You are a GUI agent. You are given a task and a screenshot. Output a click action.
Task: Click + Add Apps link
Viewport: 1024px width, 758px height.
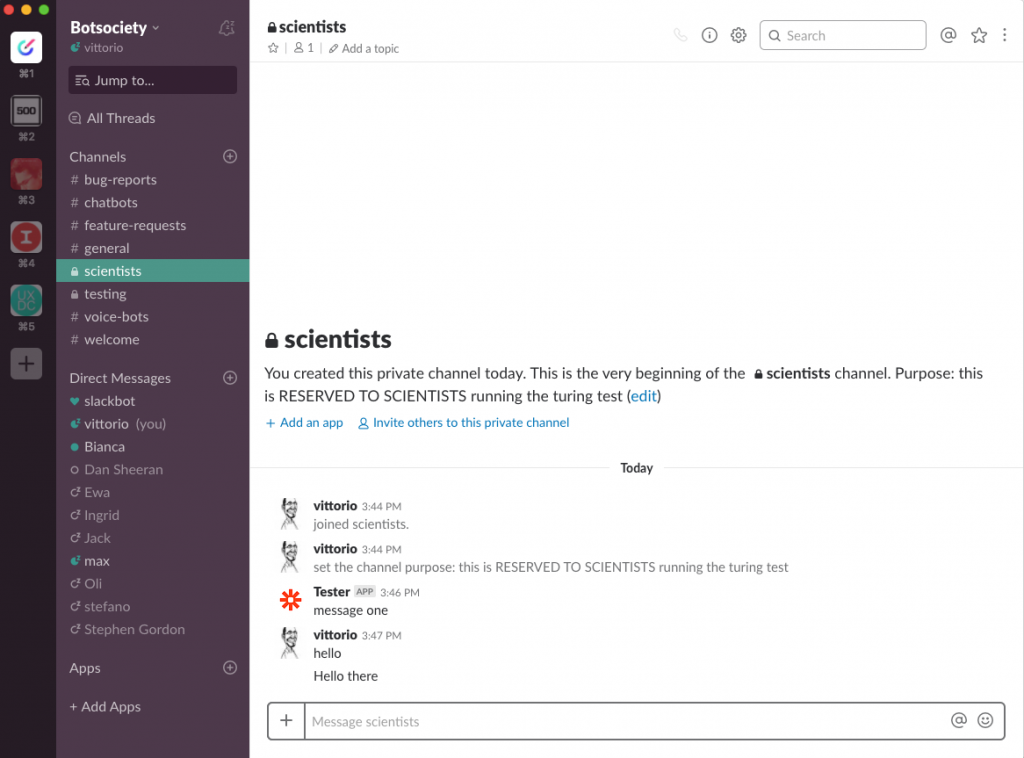pyautogui.click(x=105, y=706)
